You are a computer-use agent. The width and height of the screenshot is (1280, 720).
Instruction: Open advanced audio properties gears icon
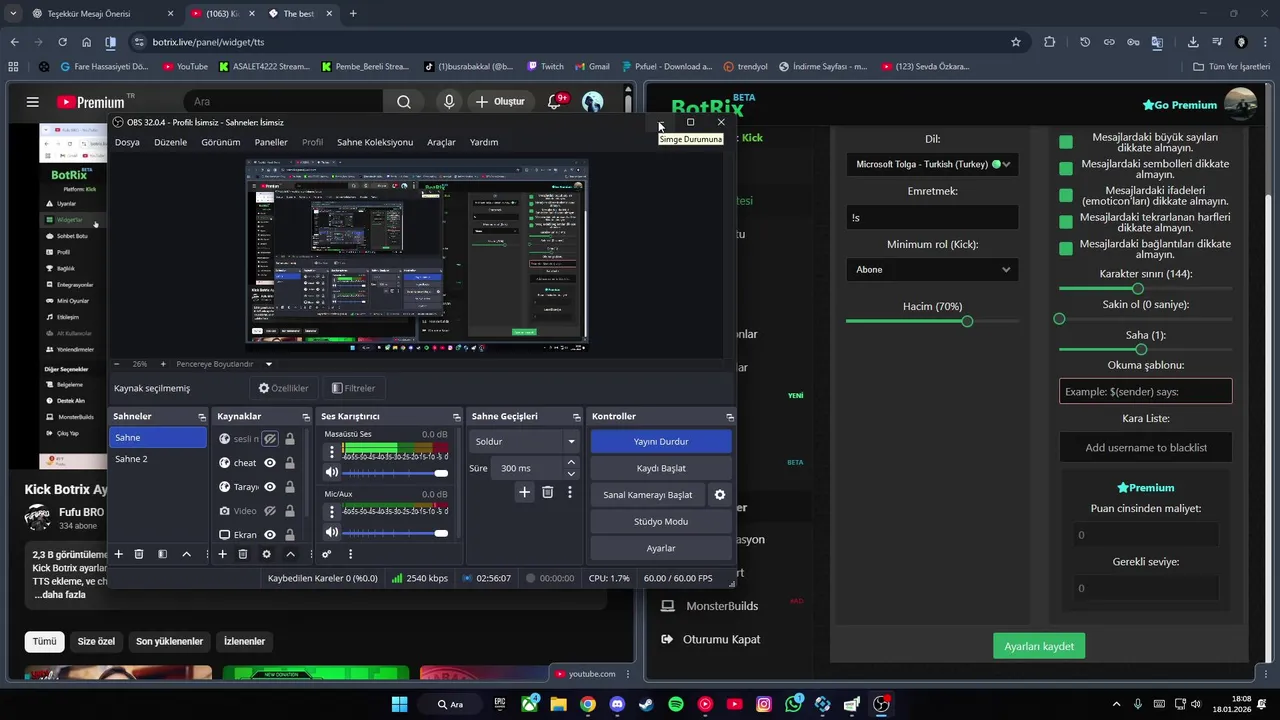[326, 554]
